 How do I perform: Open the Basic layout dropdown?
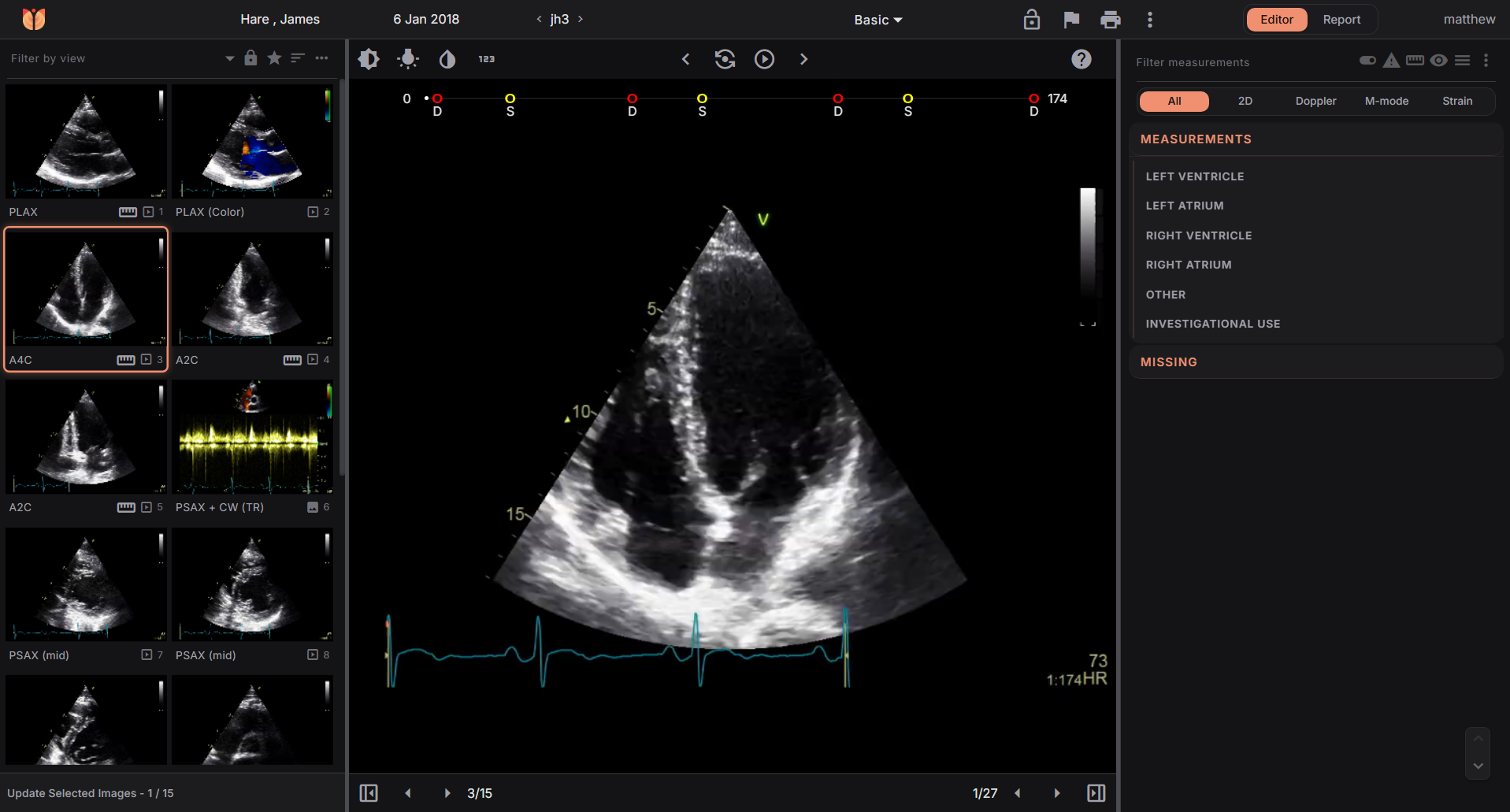[x=877, y=19]
